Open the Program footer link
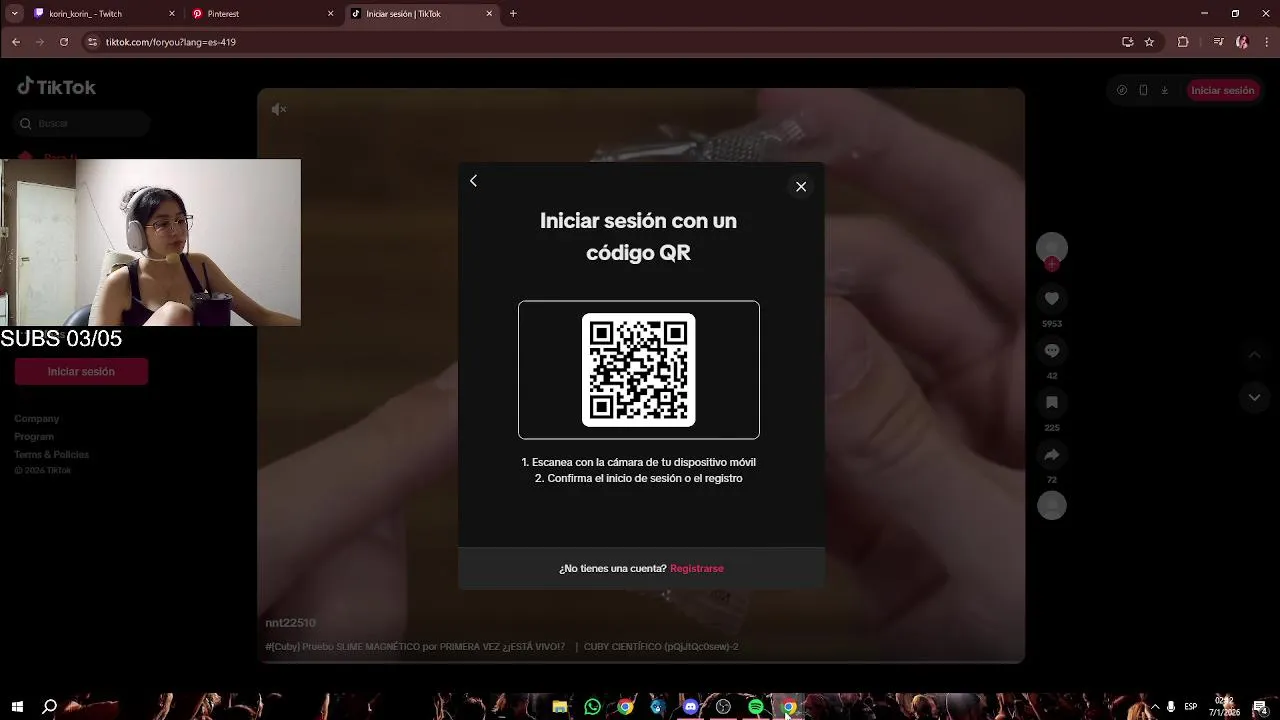The image size is (1280, 720). 34,437
